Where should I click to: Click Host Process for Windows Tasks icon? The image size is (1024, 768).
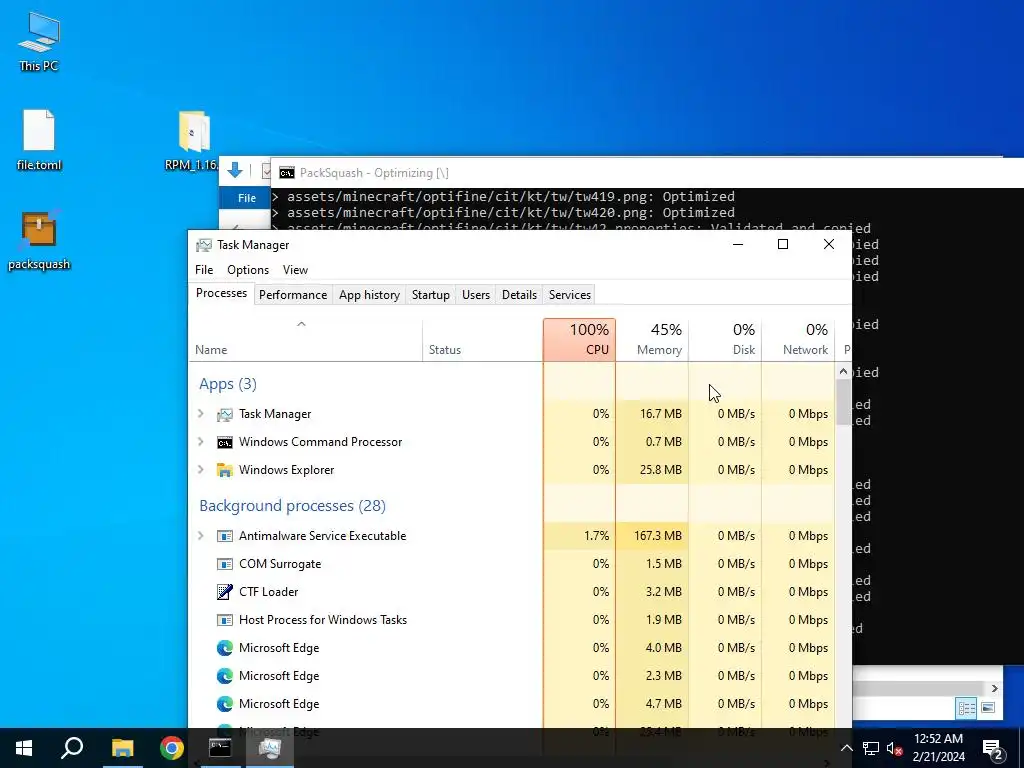point(225,620)
